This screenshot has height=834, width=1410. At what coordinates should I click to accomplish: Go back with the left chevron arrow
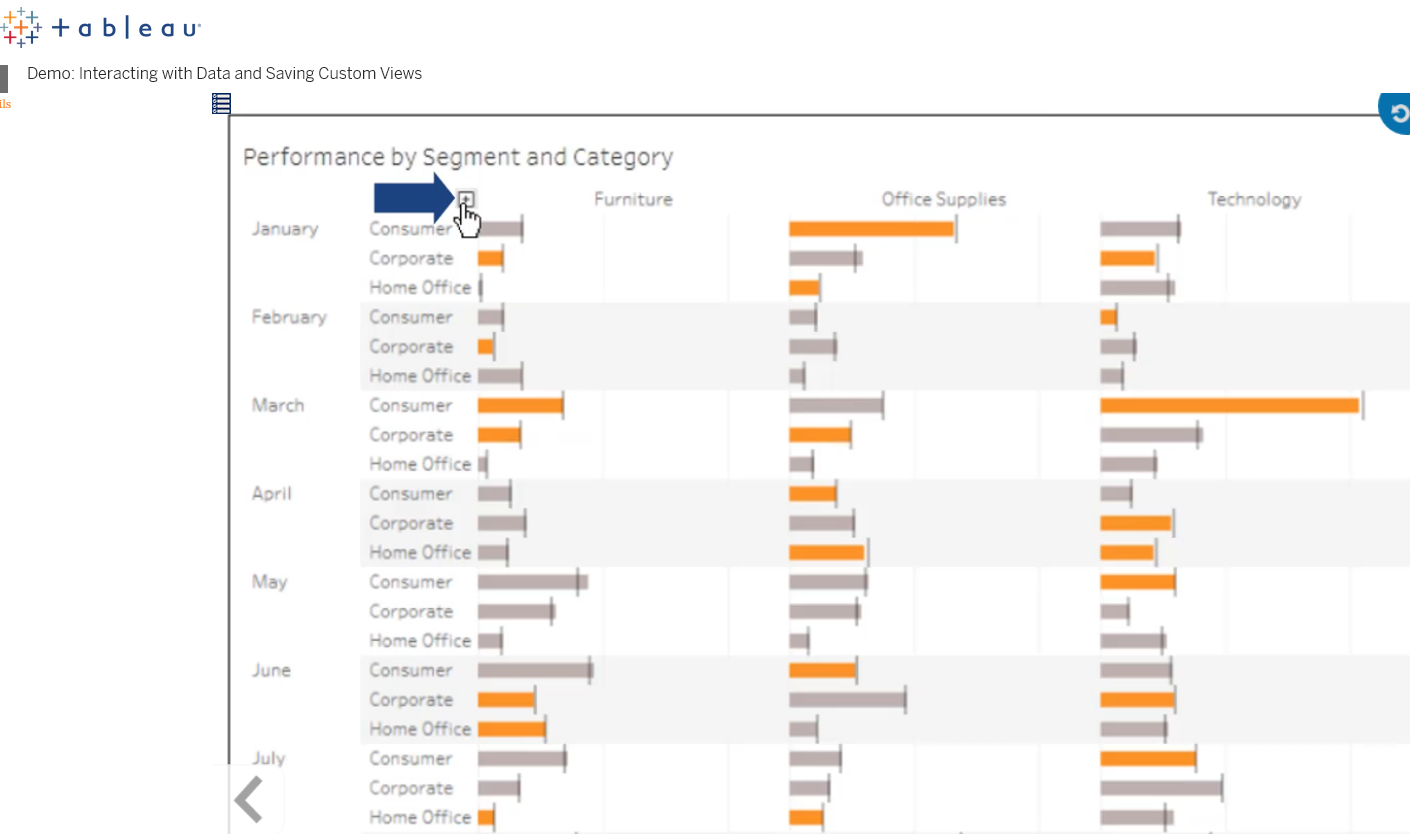[248, 799]
